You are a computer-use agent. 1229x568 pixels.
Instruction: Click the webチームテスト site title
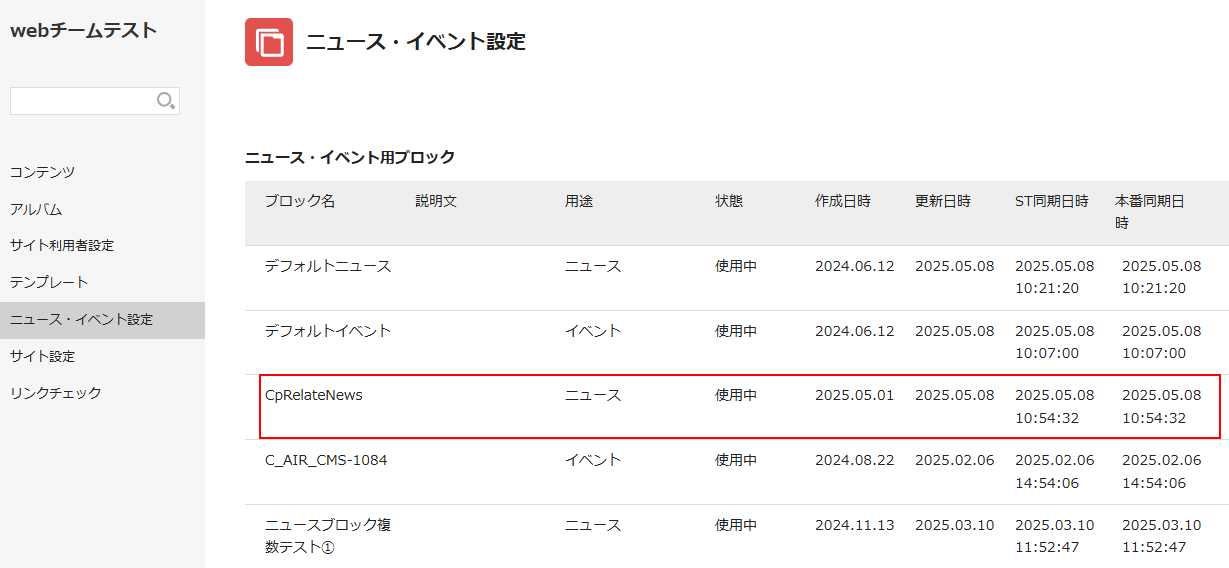click(x=83, y=30)
